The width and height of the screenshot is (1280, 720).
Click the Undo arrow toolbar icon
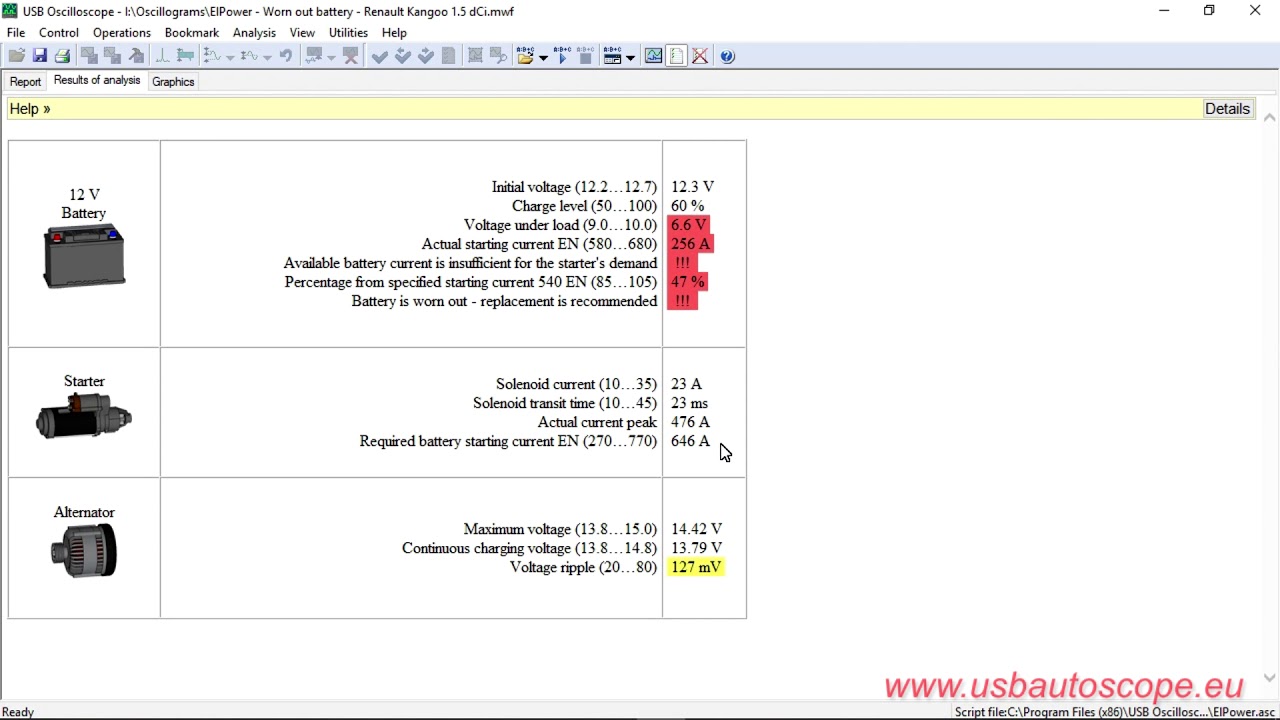pos(286,56)
